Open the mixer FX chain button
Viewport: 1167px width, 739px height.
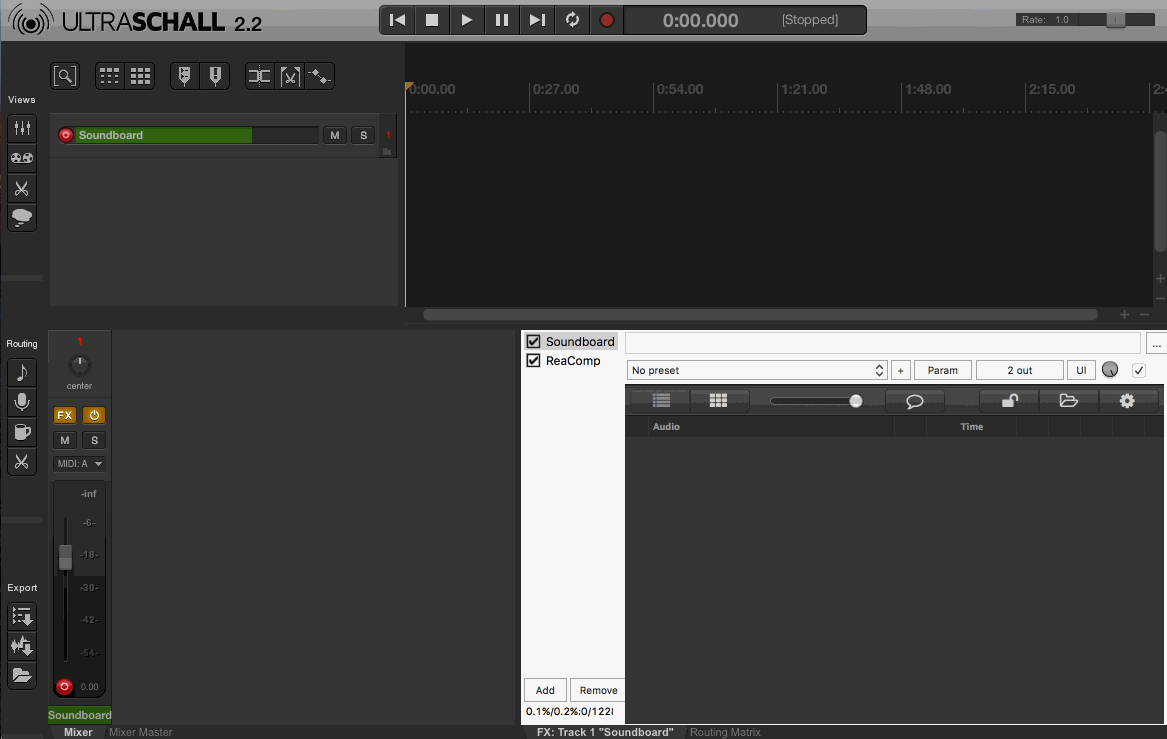65,415
